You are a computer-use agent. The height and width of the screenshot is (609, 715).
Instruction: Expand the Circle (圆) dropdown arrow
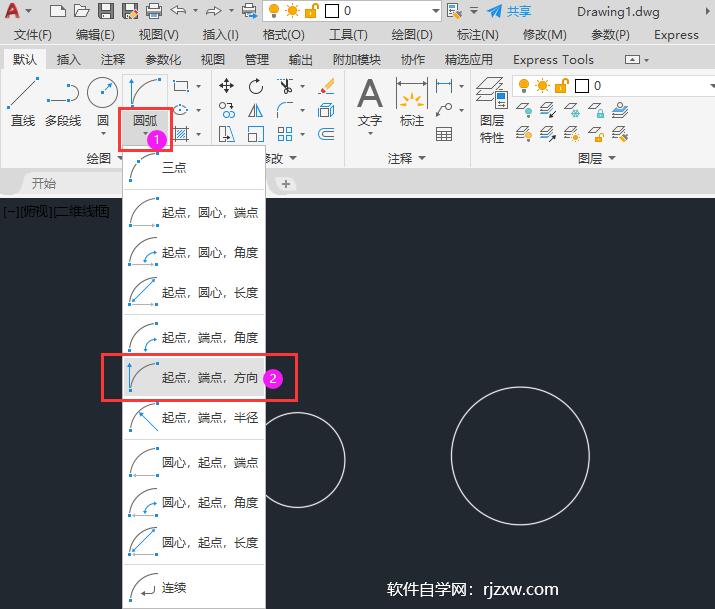[103, 134]
